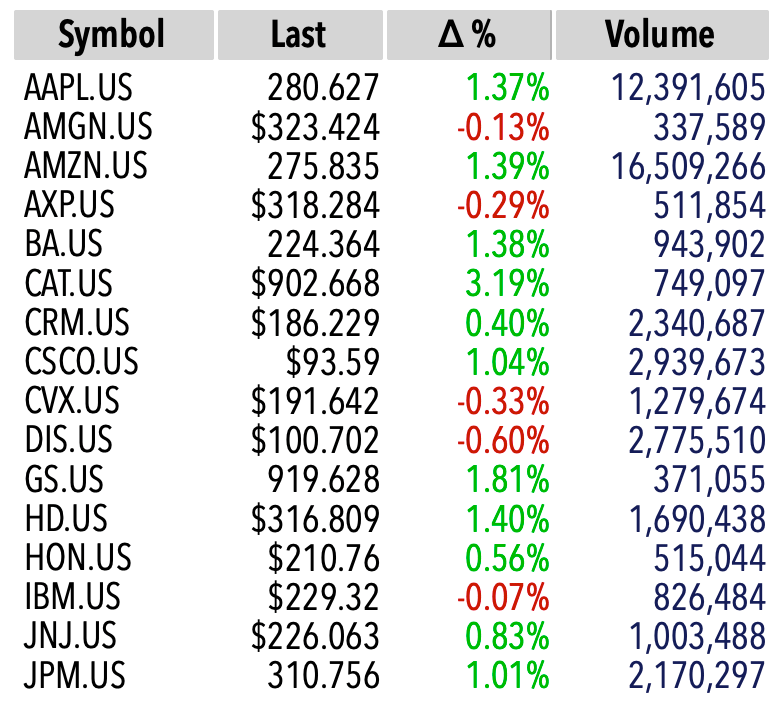Select the AXP.US symbol
780x706 pixels.
pos(69,205)
